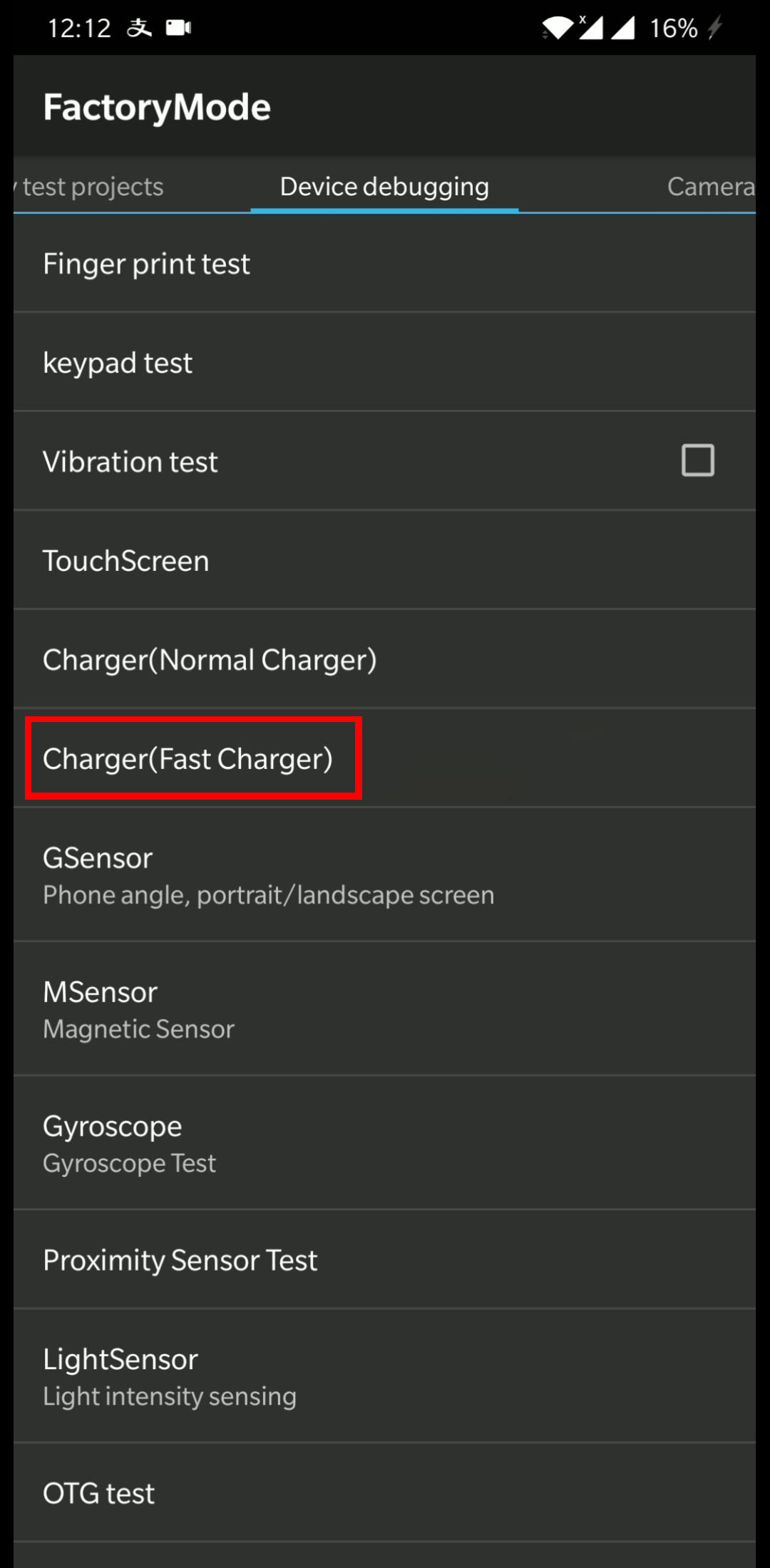Screen dimensions: 770x1568
Task: Open the OTG test item
Action: pyautogui.click(x=384, y=1493)
